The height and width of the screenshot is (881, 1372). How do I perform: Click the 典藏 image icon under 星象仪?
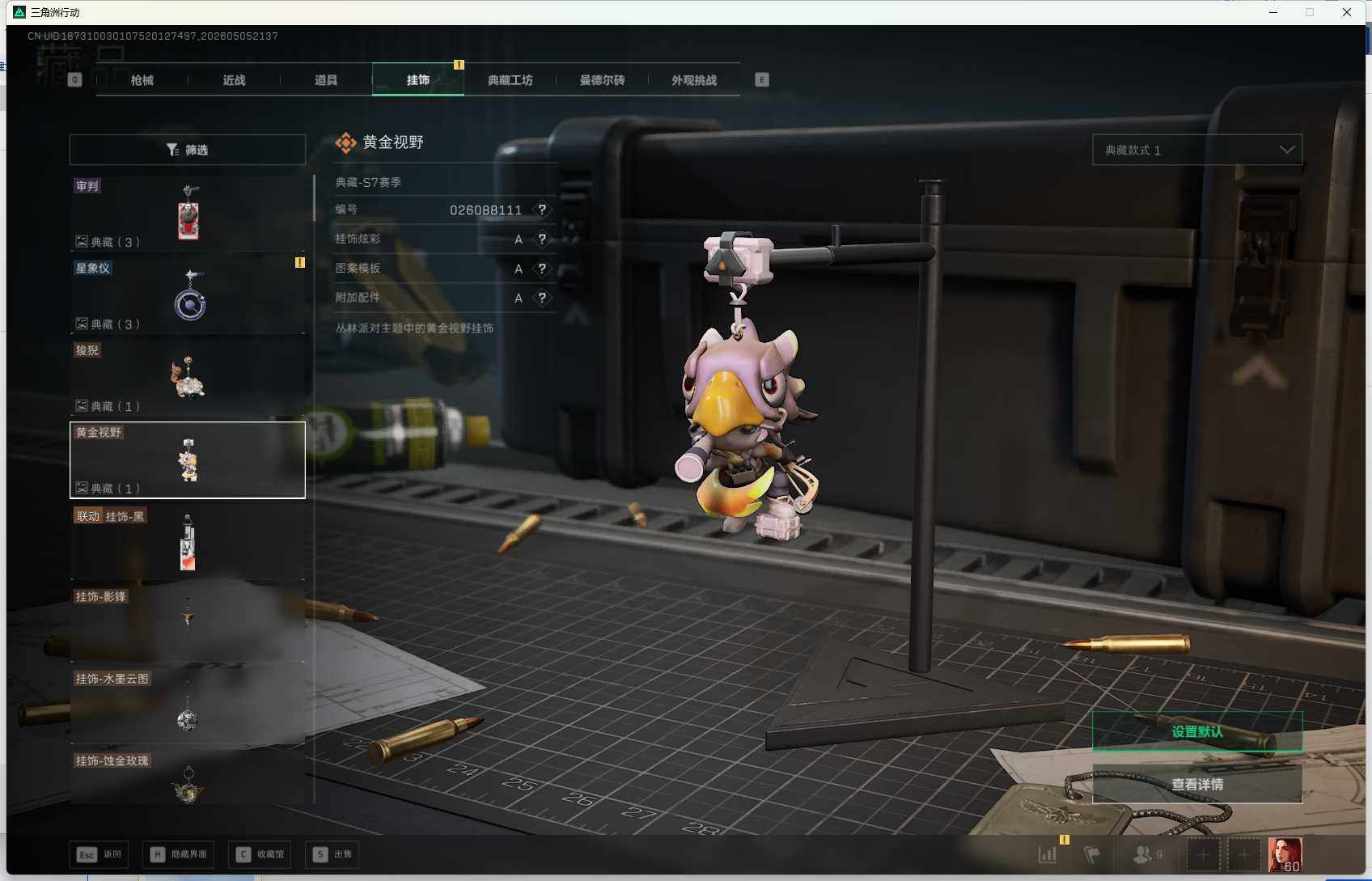click(82, 324)
